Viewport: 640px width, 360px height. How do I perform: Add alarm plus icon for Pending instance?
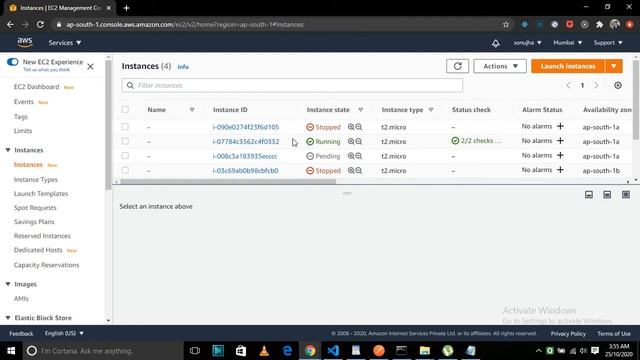click(560, 156)
